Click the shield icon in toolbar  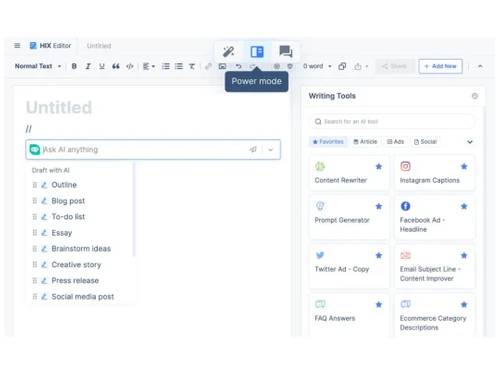pyautogui.click(x=290, y=66)
